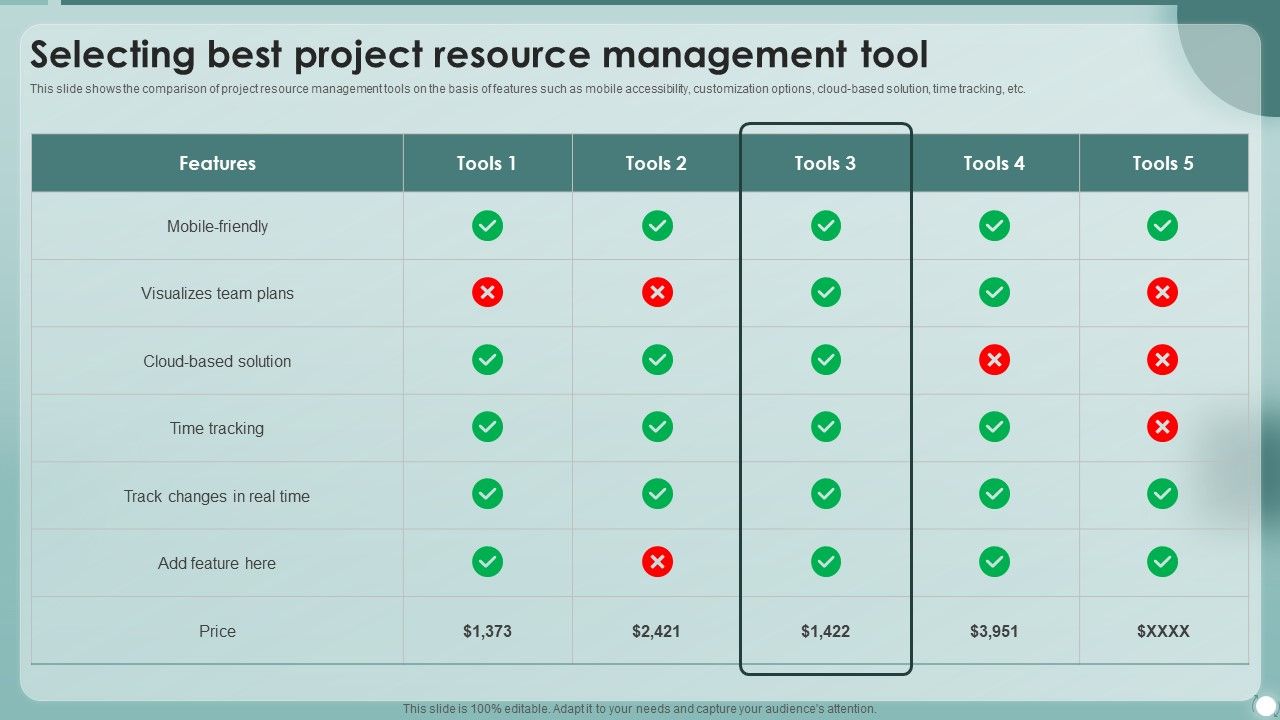The height and width of the screenshot is (720, 1280).
Task: Click the green check for Tools 5 Add feature here
Action: click(1162, 562)
